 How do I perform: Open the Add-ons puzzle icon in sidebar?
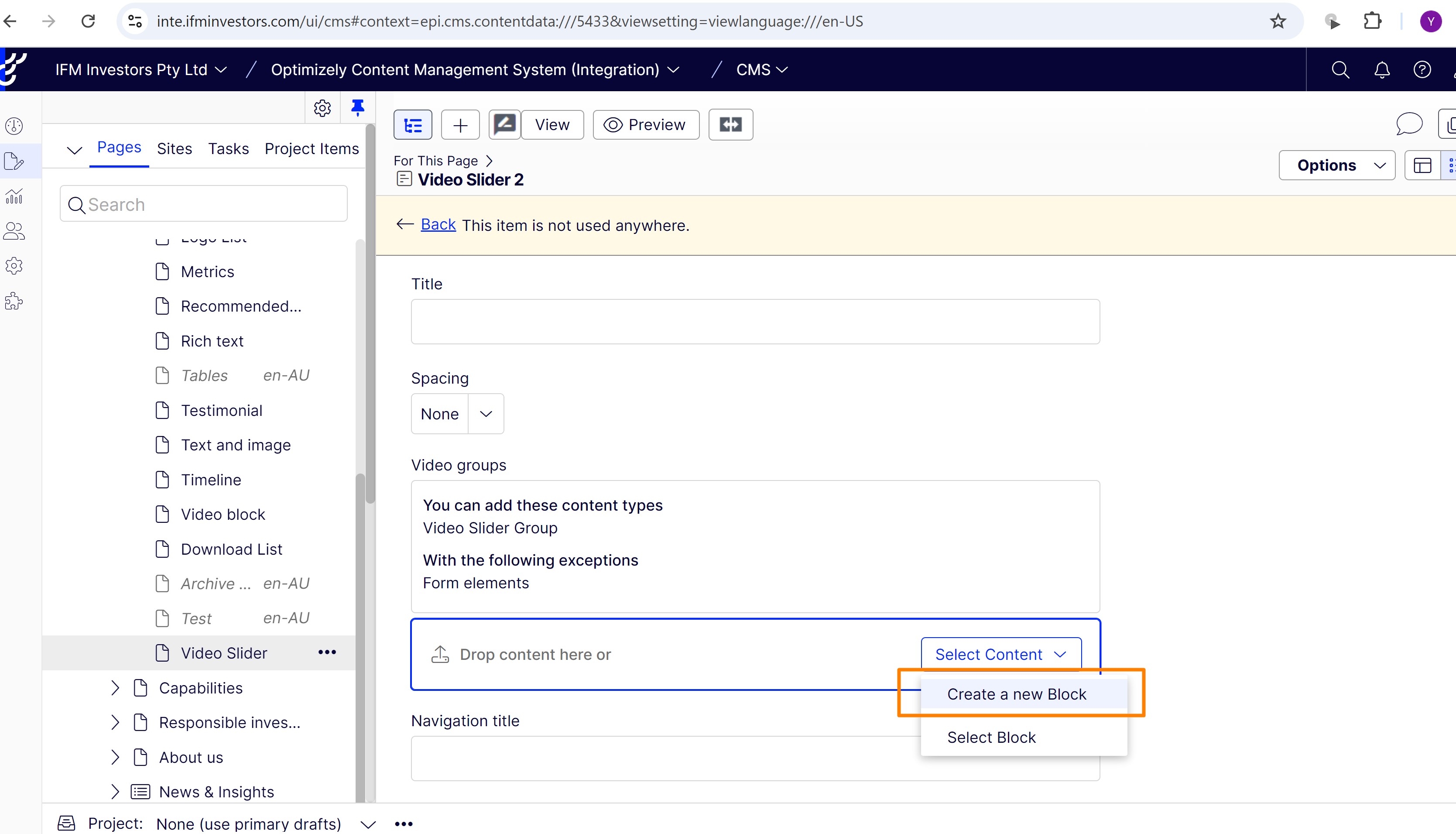[14, 301]
